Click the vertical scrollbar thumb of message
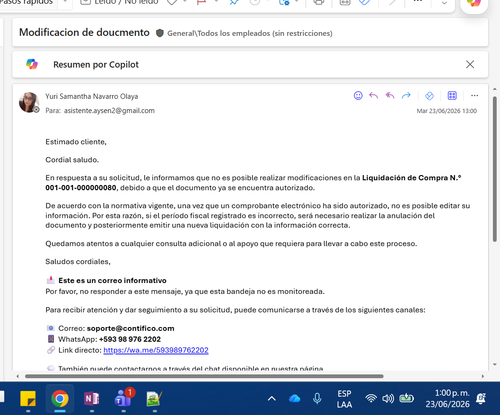Image resolution: width=500 pixels, height=415 pixels. (495, 168)
